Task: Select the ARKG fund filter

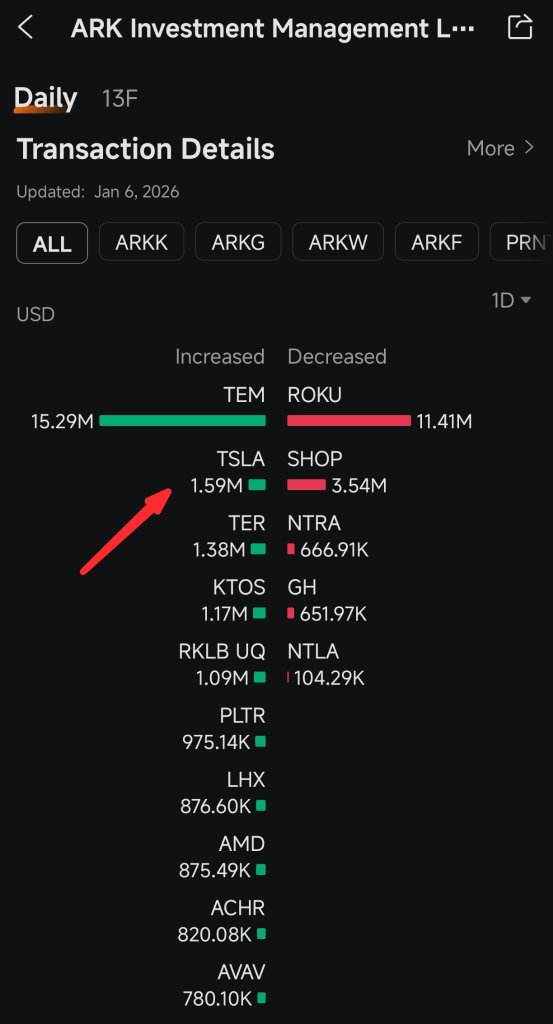Action: pyautogui.click(x=238, y=243)
